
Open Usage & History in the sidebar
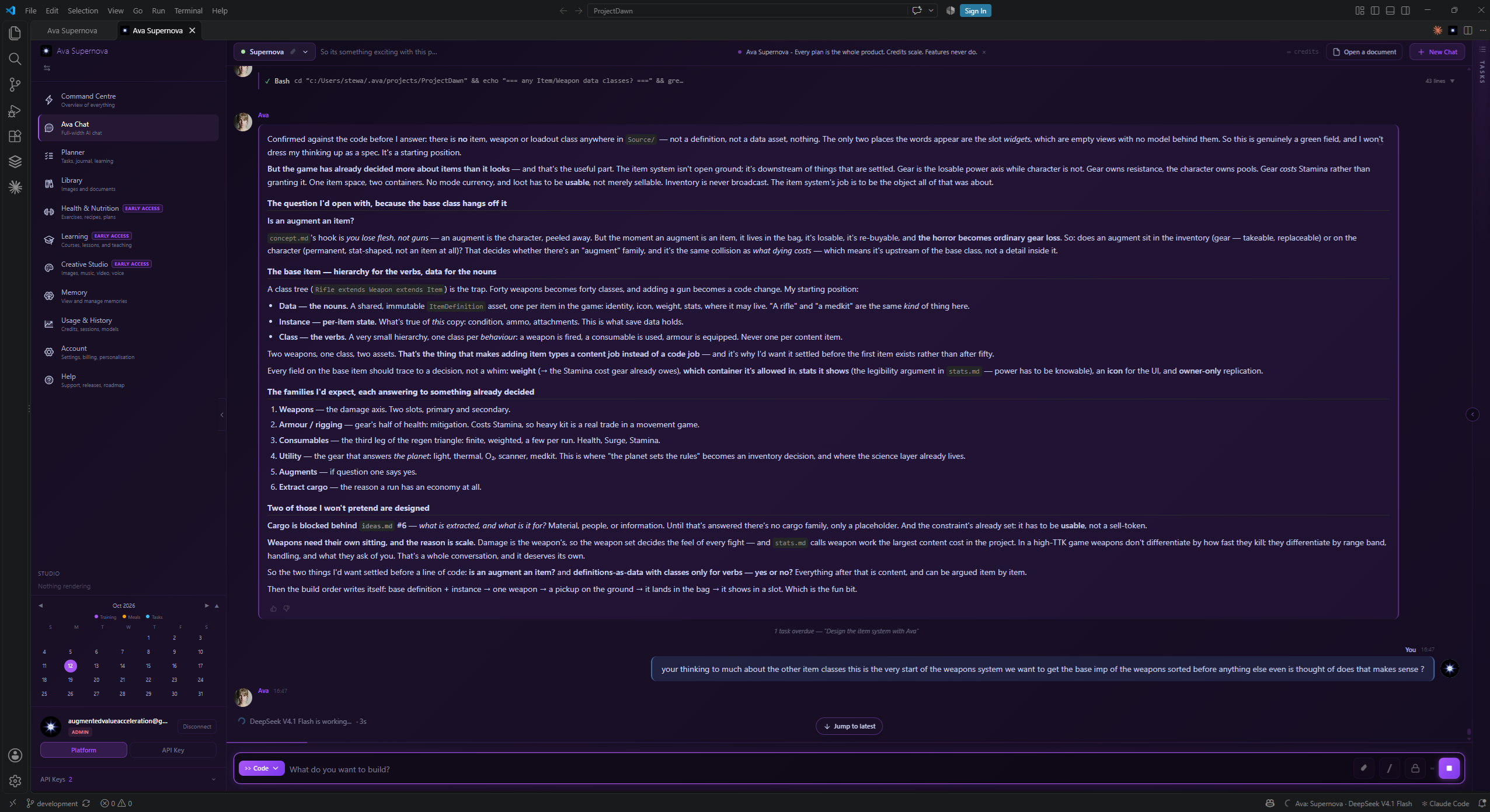(x=128, y=324)
